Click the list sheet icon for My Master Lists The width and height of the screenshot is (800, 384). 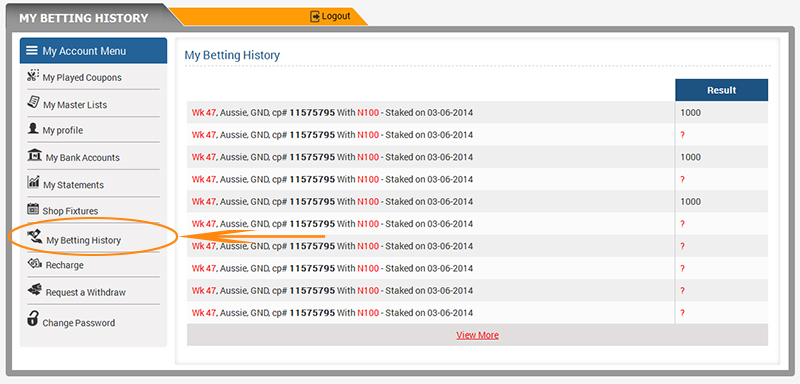tap(34, 102)
